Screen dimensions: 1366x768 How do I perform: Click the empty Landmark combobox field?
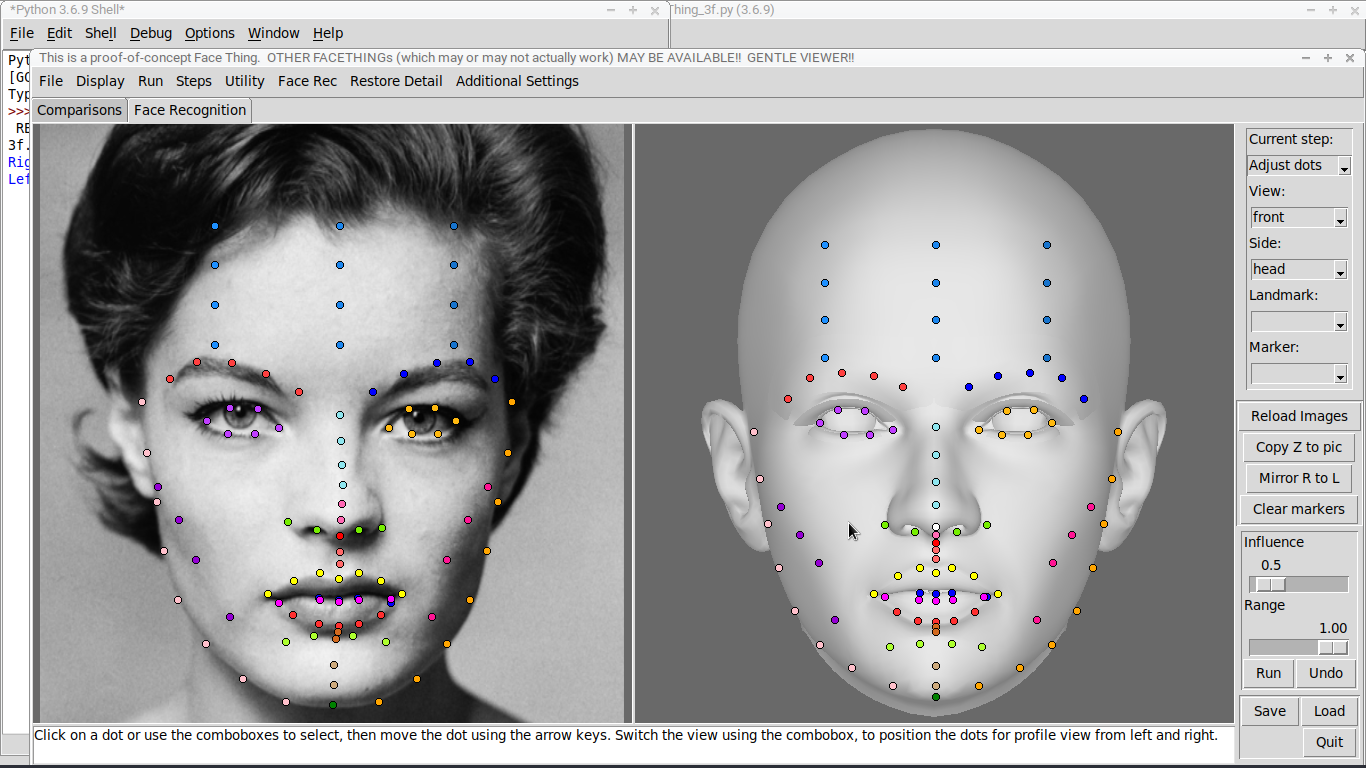(1291, 321)
